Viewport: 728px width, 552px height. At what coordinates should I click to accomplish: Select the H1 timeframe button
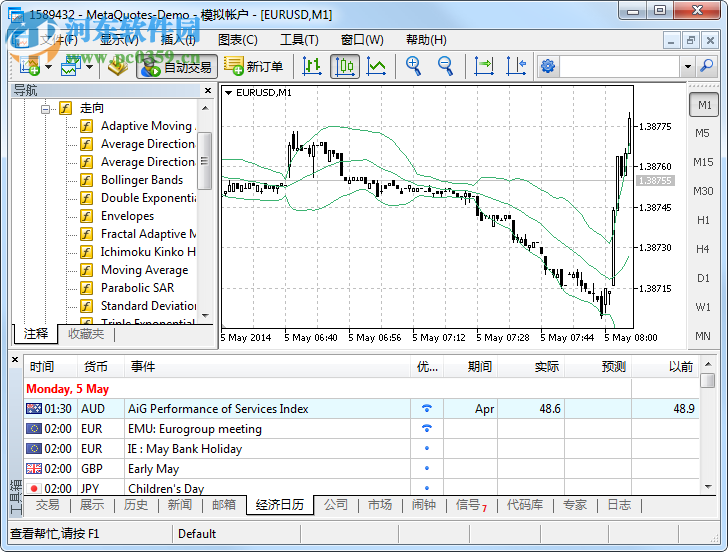[x=703, y=220]
